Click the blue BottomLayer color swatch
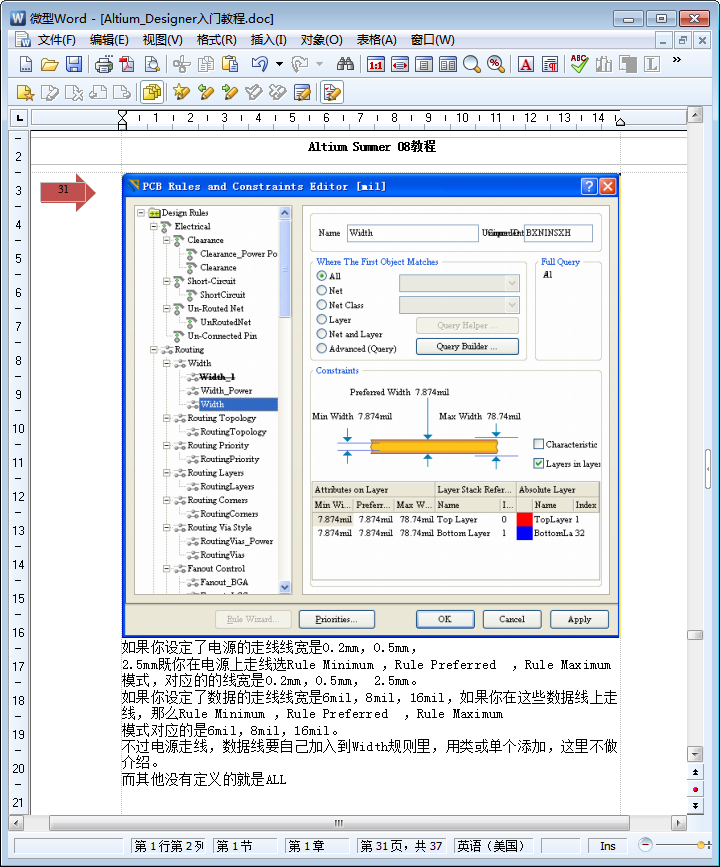 524,533
